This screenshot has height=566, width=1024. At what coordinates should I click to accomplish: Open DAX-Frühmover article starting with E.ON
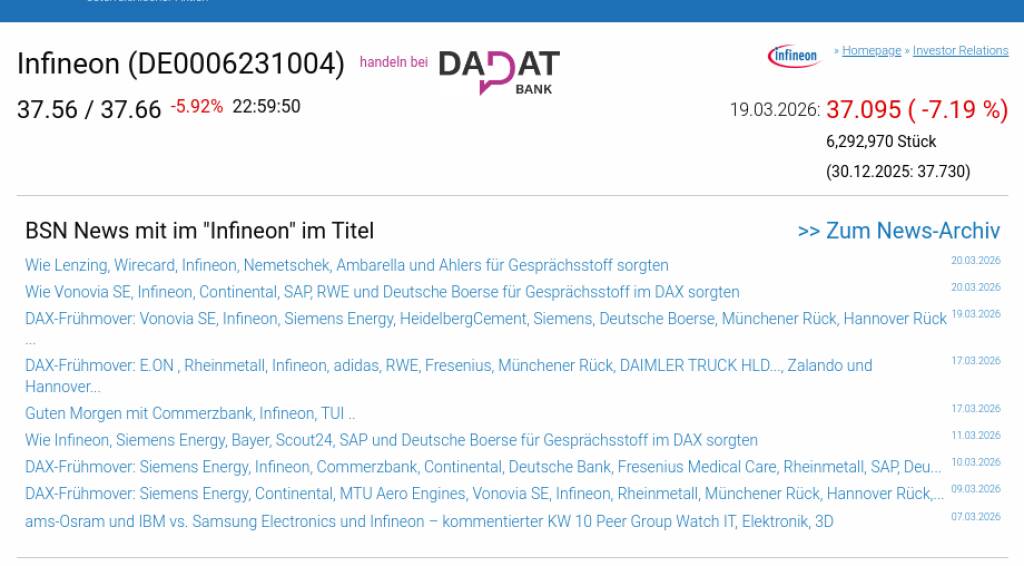coord(448,366)
